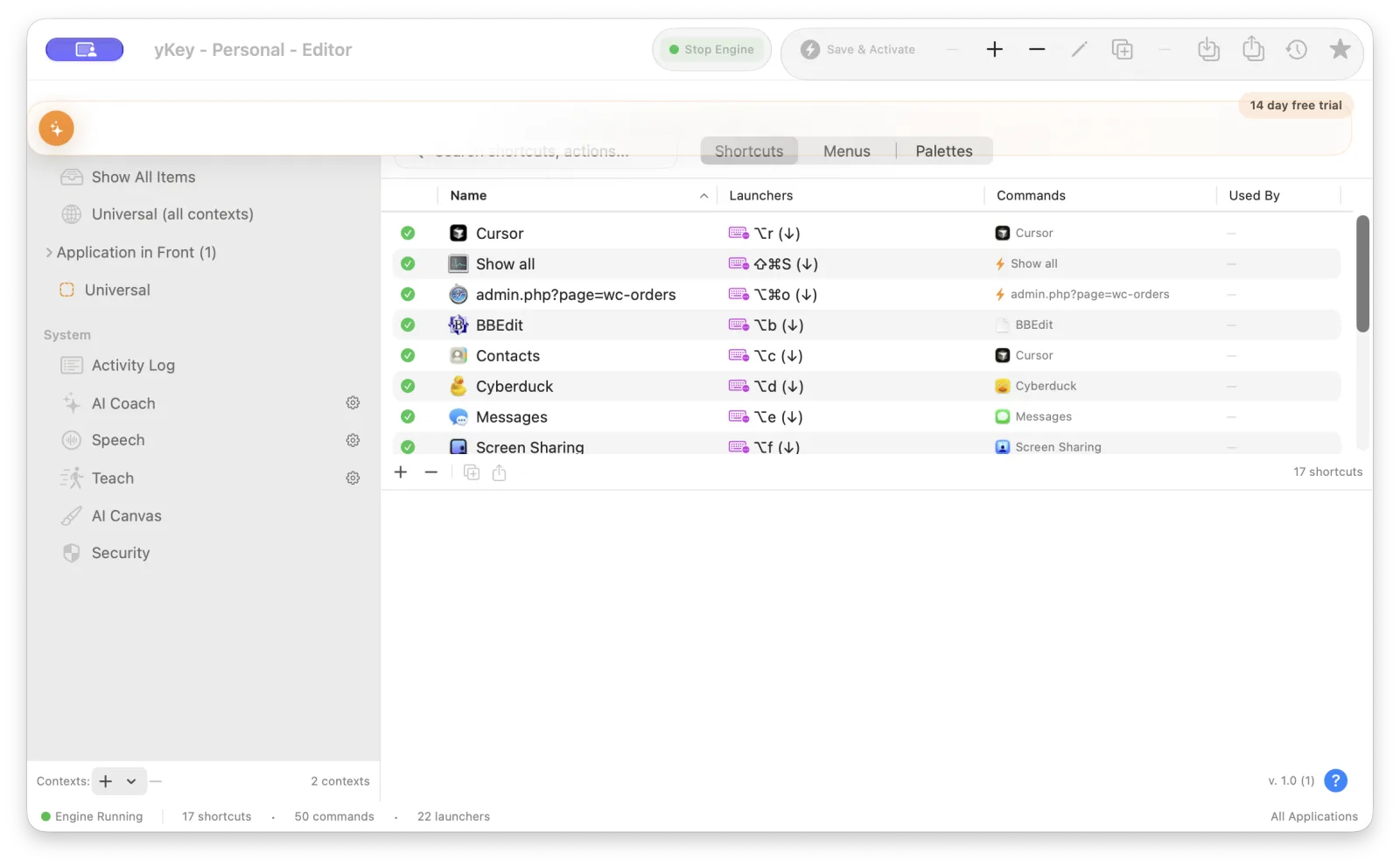Open Security in sidebar

[x=121, y=553]
